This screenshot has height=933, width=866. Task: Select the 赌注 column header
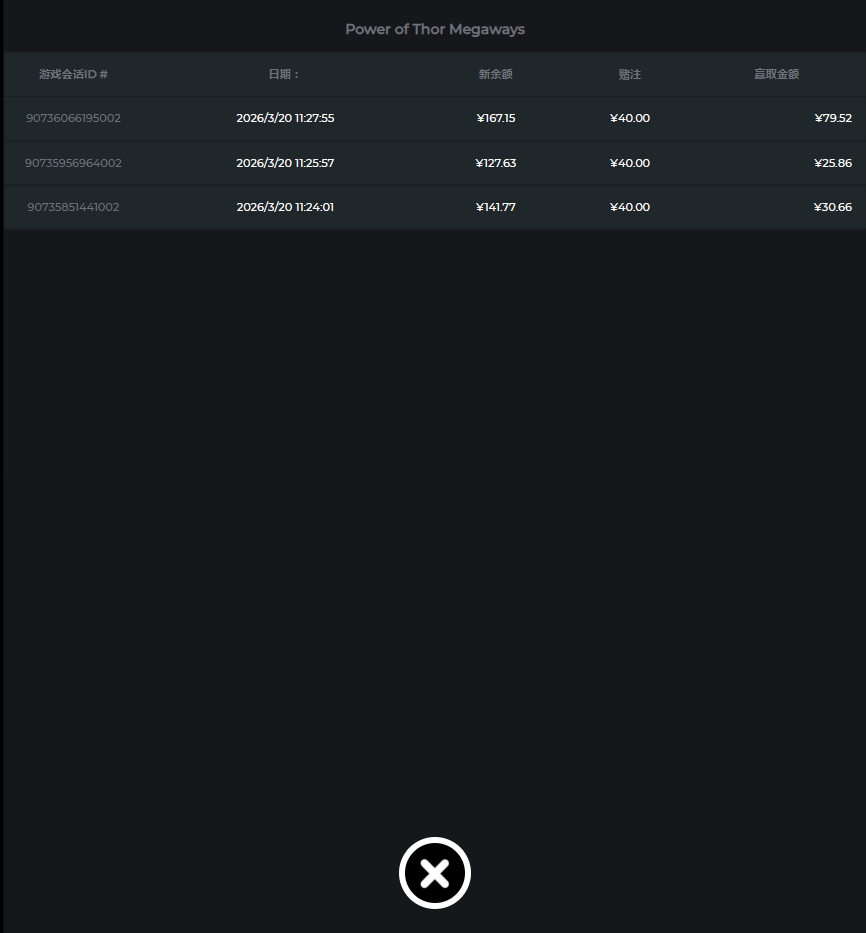[629, 74]
